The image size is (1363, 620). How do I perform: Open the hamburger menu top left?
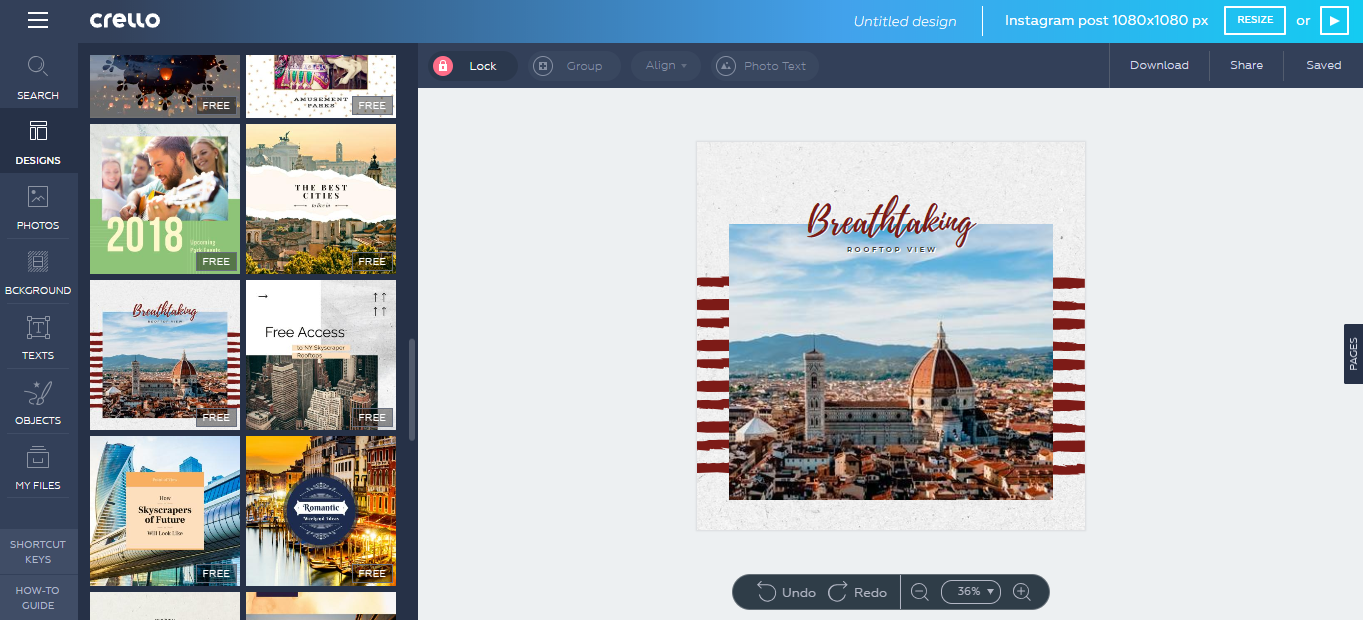coord(38,20)
